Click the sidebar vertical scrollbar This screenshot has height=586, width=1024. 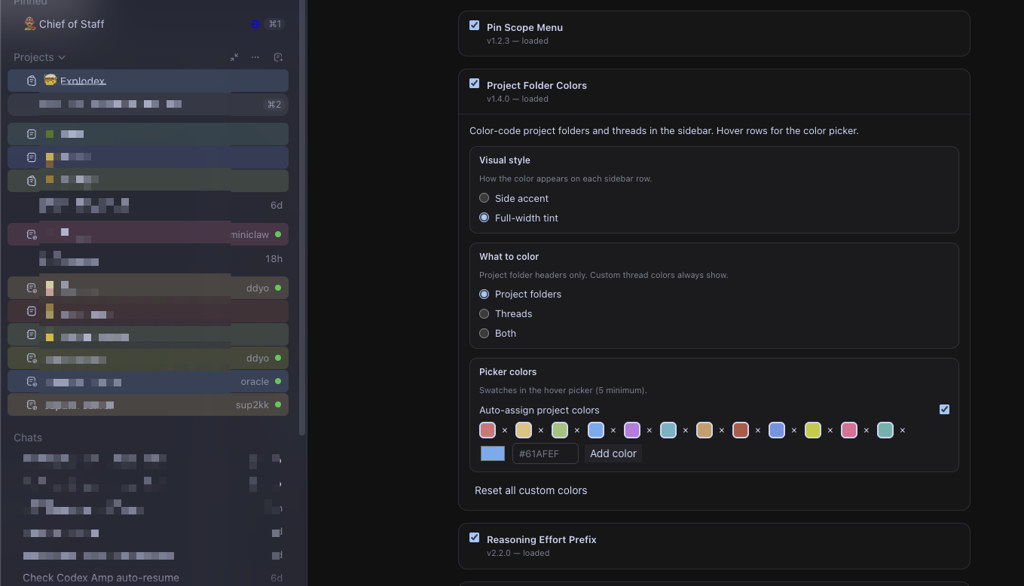coord(302,216)
